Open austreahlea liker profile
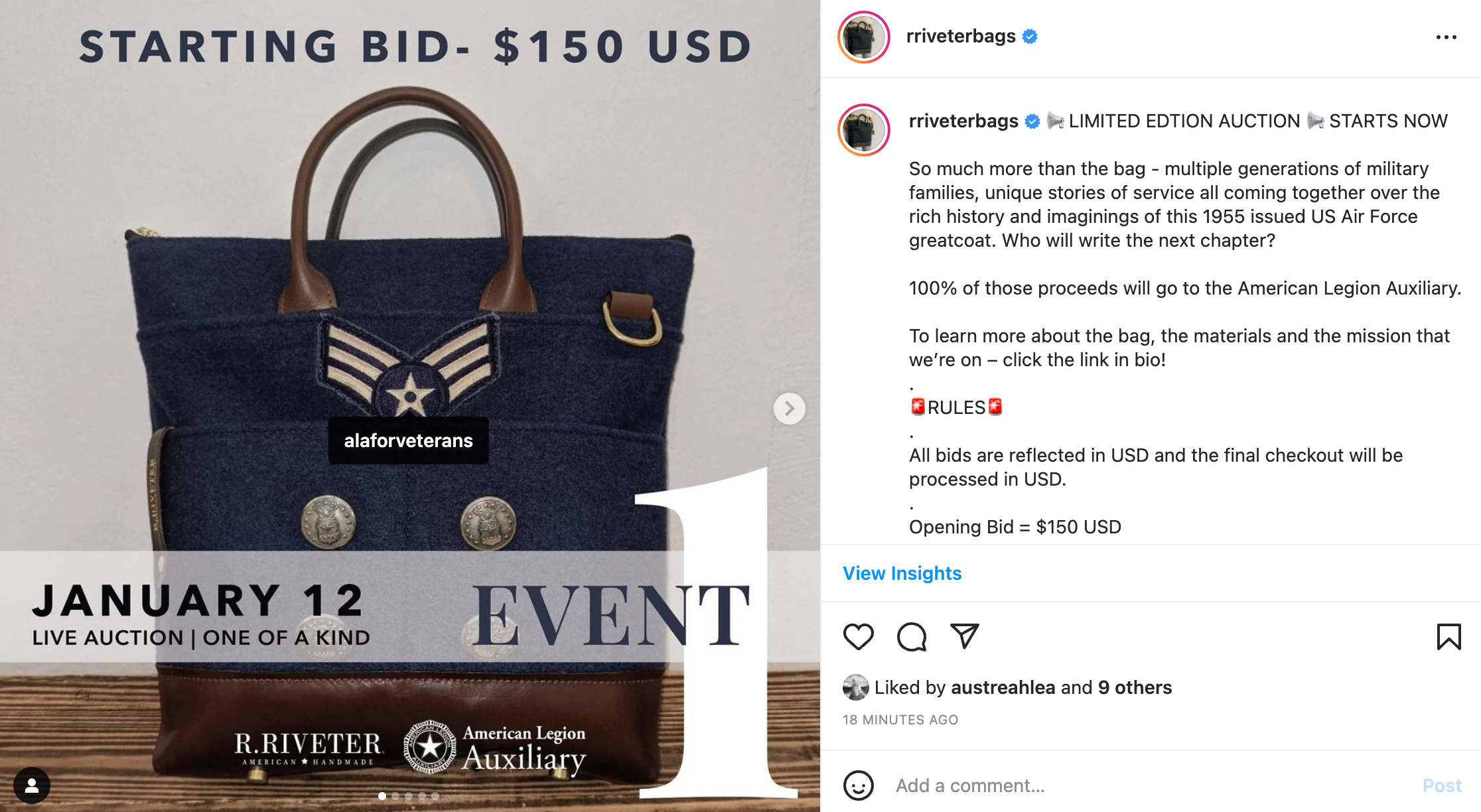This screenshot has width=1481, height=812. 1003,687
